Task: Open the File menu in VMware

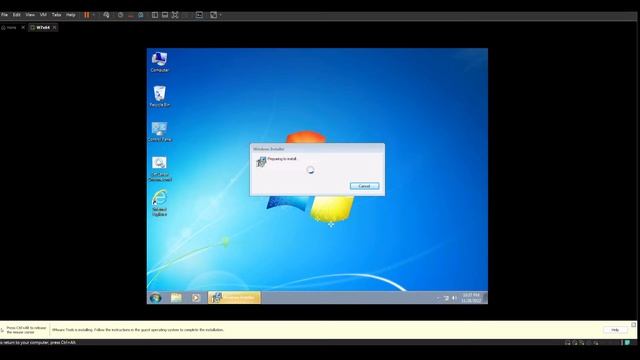Action: click(4, 15)
